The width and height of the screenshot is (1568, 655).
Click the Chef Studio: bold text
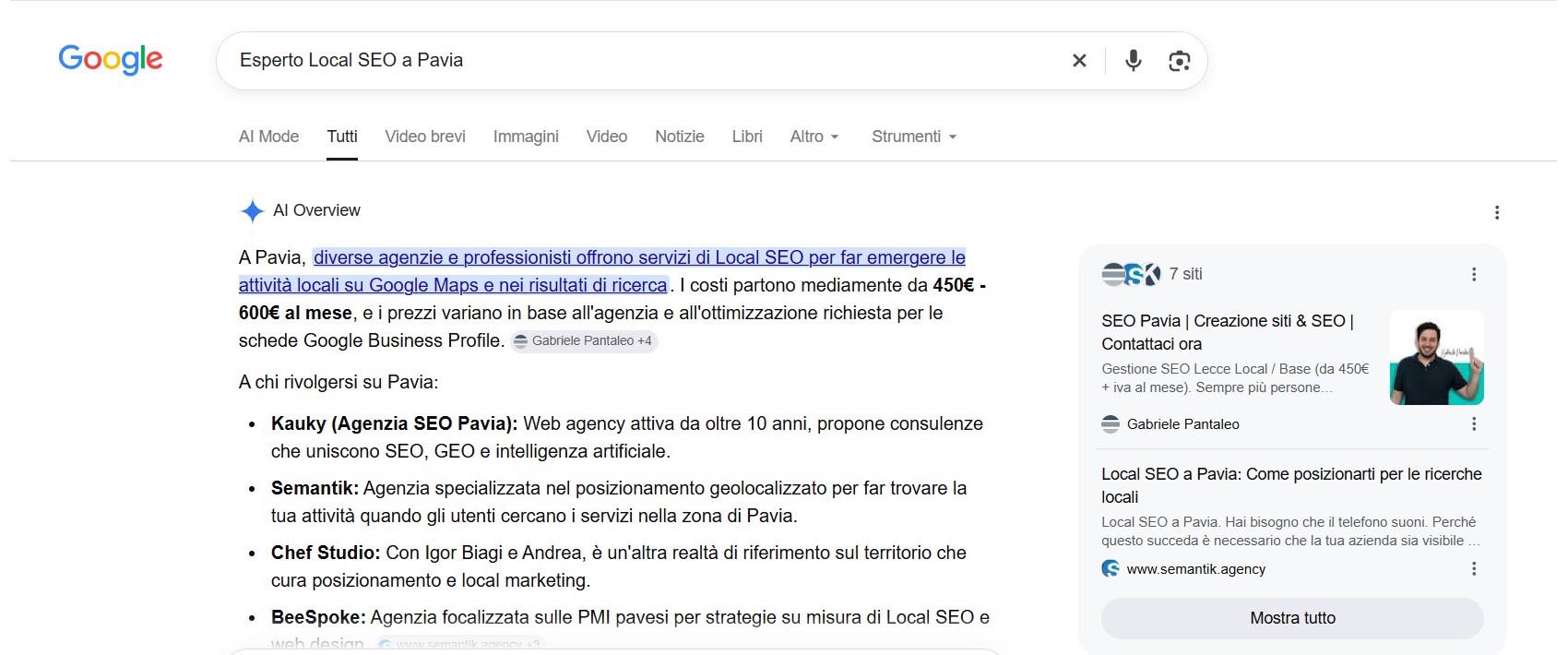(x=326, y=553)
